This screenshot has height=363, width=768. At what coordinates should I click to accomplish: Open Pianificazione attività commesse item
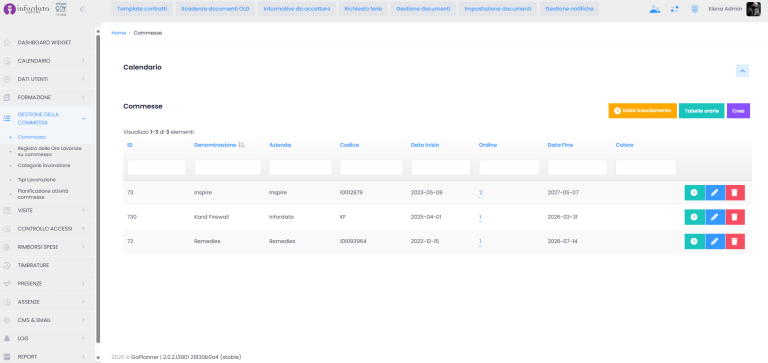43,194
